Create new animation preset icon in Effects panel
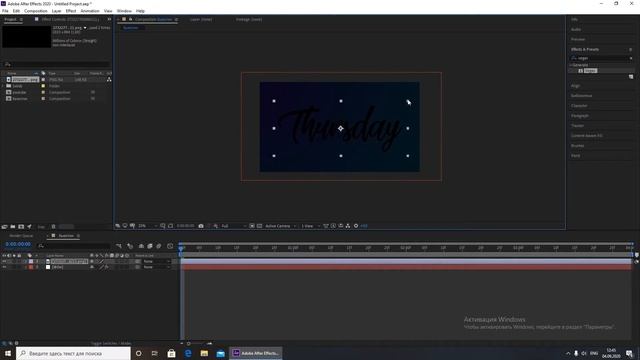The image size is (640, 360). 631,77
